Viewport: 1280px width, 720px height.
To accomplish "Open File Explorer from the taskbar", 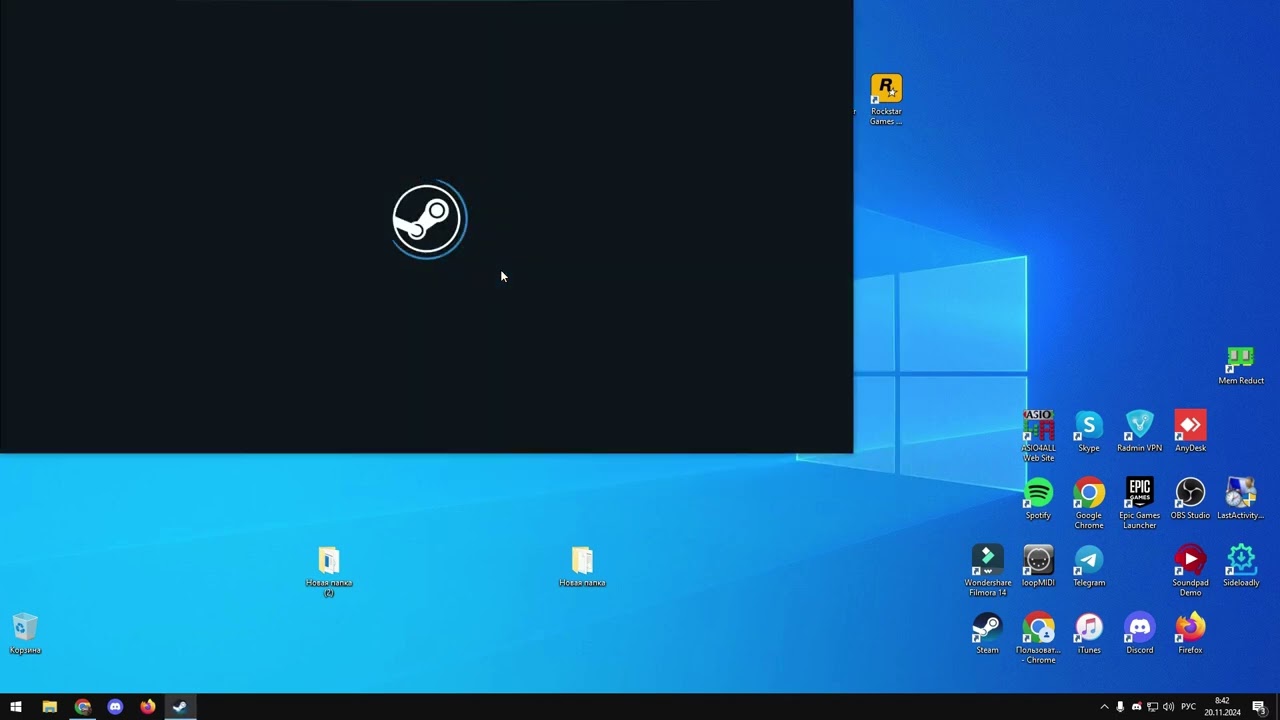I will (49, 707).
